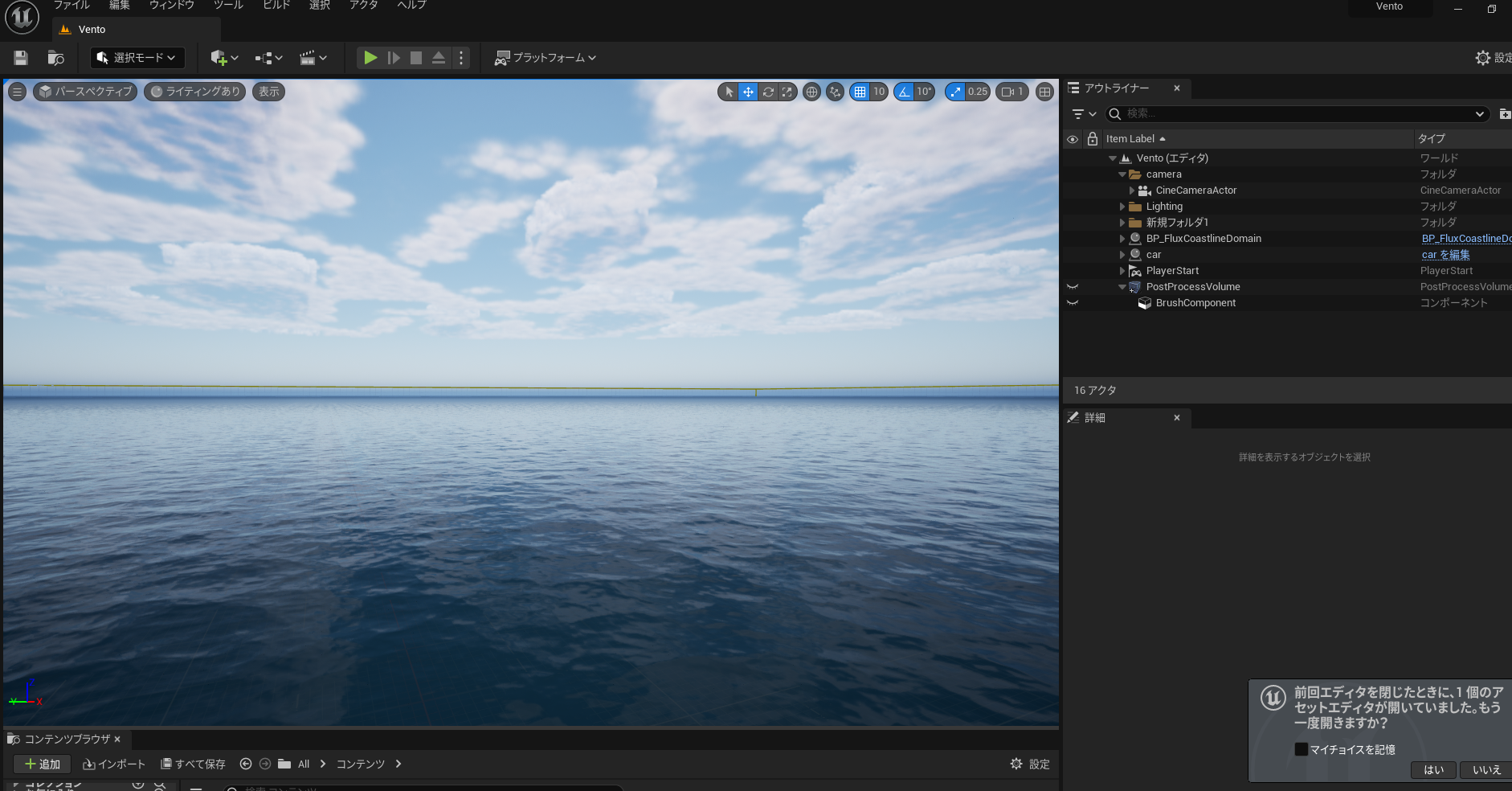Choose the Select objects arrow tool
1512x791 pixels.
click(729, 92)
